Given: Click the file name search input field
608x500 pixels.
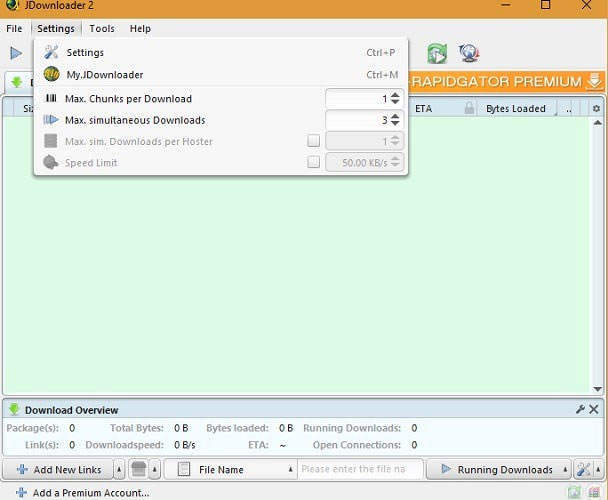Looking at the screenshot, I should pyautogui.click(x=360, y=469).
